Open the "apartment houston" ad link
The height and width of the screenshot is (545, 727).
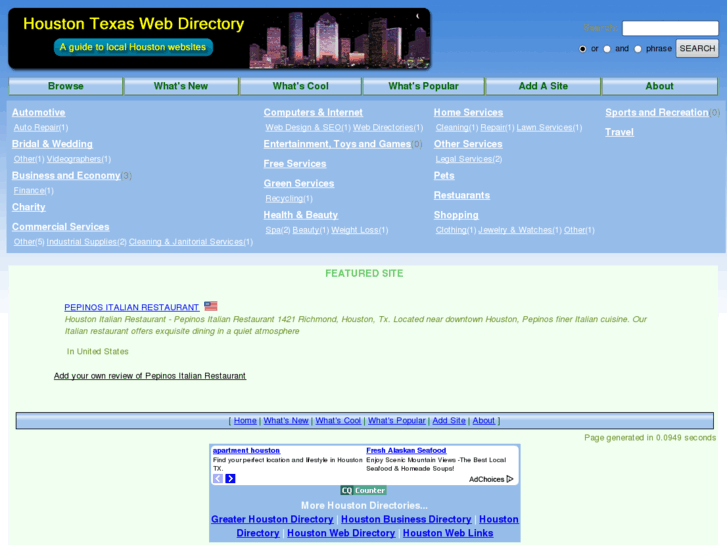pos(246,450)
